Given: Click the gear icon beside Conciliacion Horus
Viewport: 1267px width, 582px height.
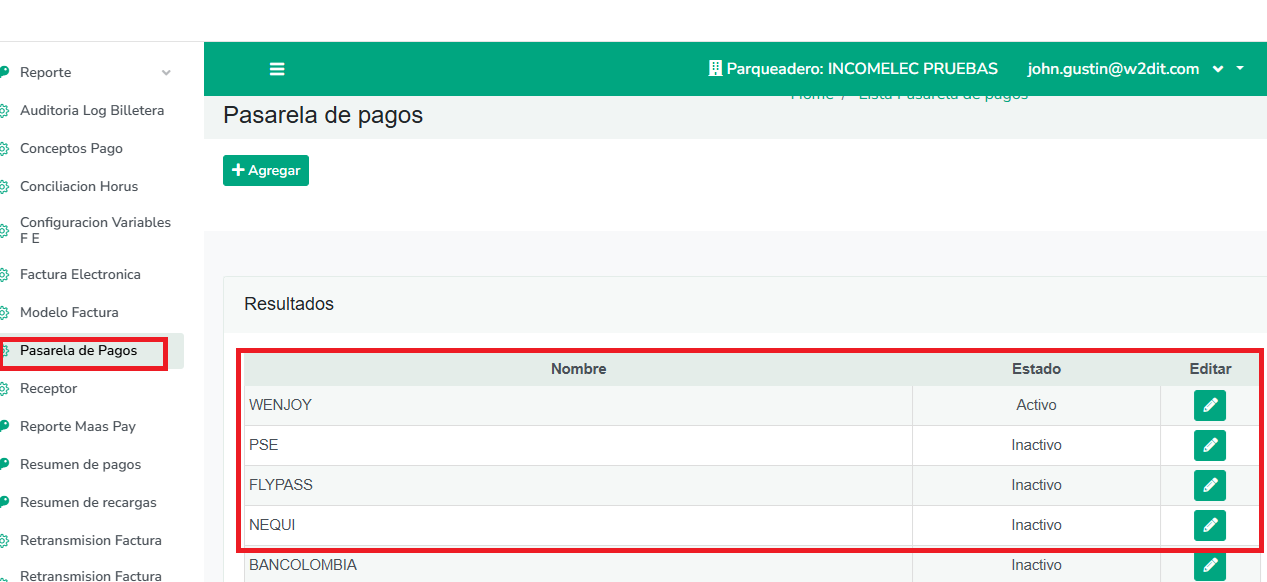Looking at the screenshot, I should coord(4,187).
